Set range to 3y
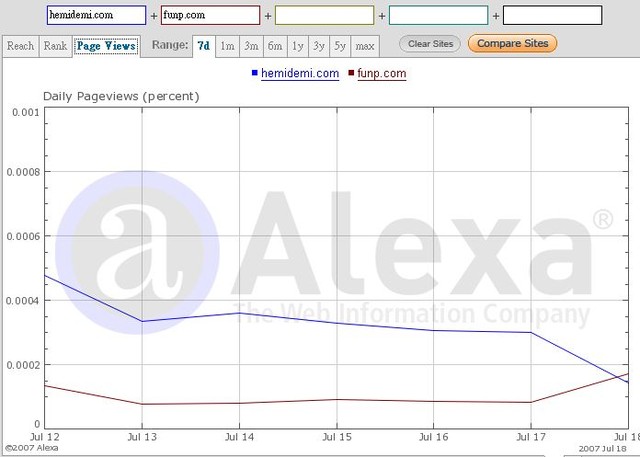This screenshot has width=640, height=457. (319, 47)
